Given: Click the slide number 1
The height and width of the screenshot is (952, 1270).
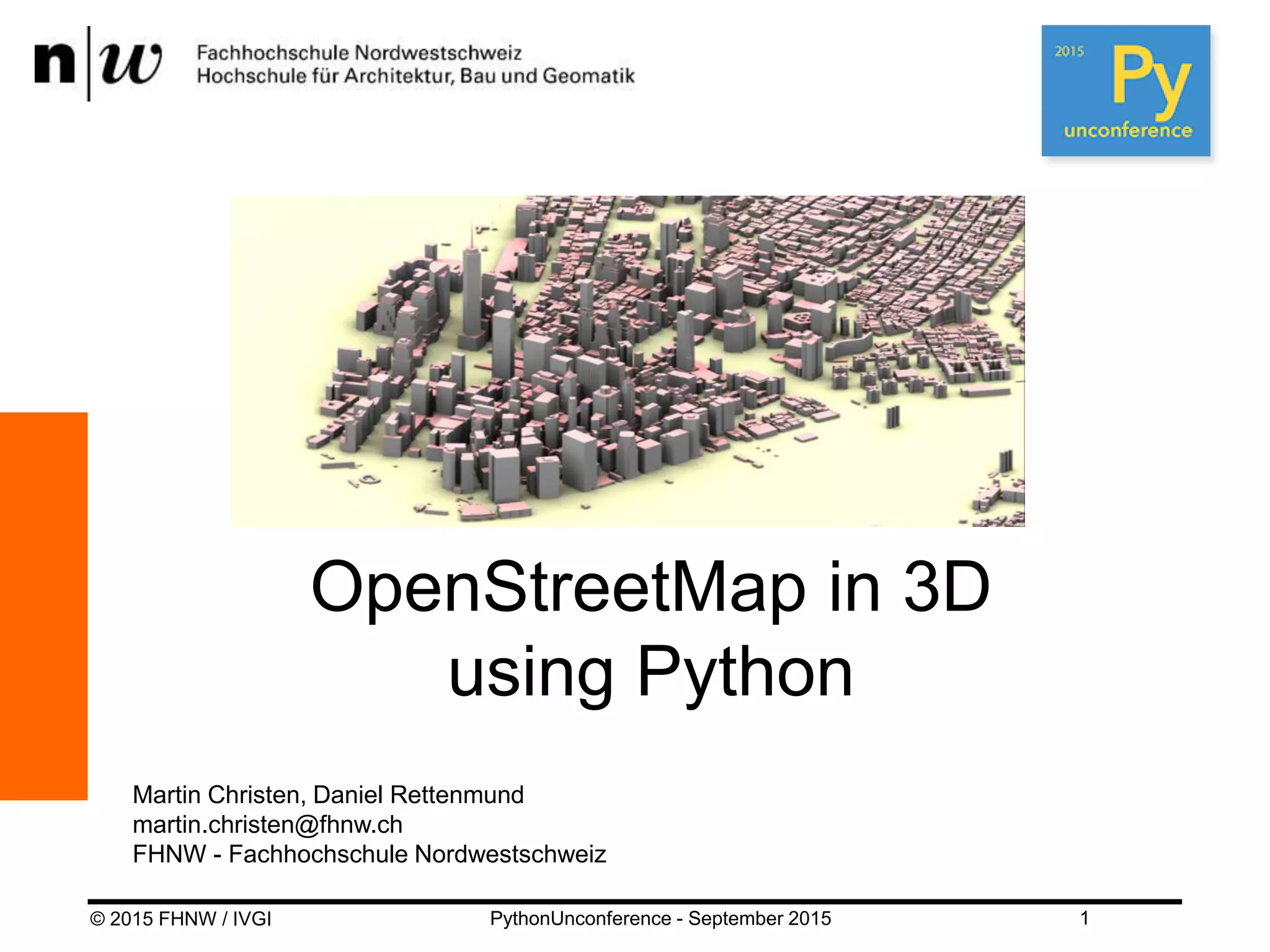Looking at the screenshot, I should coord(1085,918).
